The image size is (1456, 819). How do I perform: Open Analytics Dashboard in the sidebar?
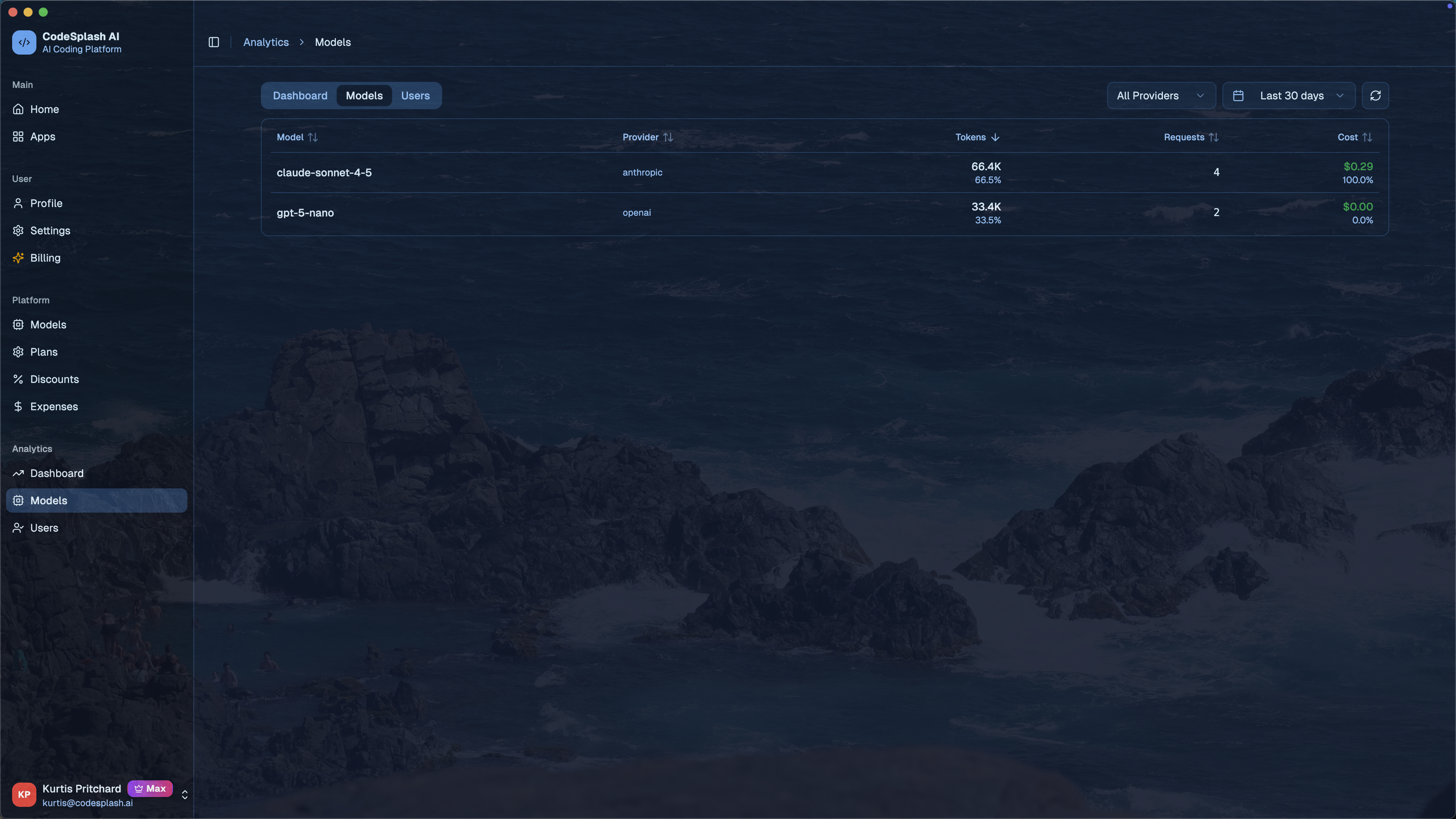click(x=56, y=473)
